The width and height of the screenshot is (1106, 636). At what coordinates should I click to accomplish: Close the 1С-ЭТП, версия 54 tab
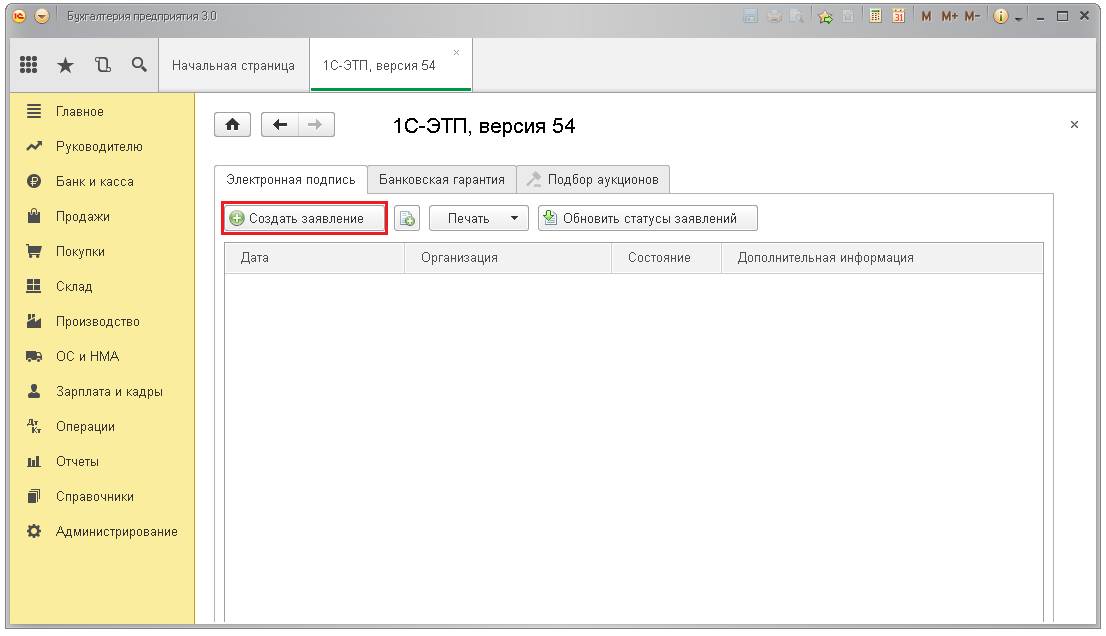[x=456, y=52]
